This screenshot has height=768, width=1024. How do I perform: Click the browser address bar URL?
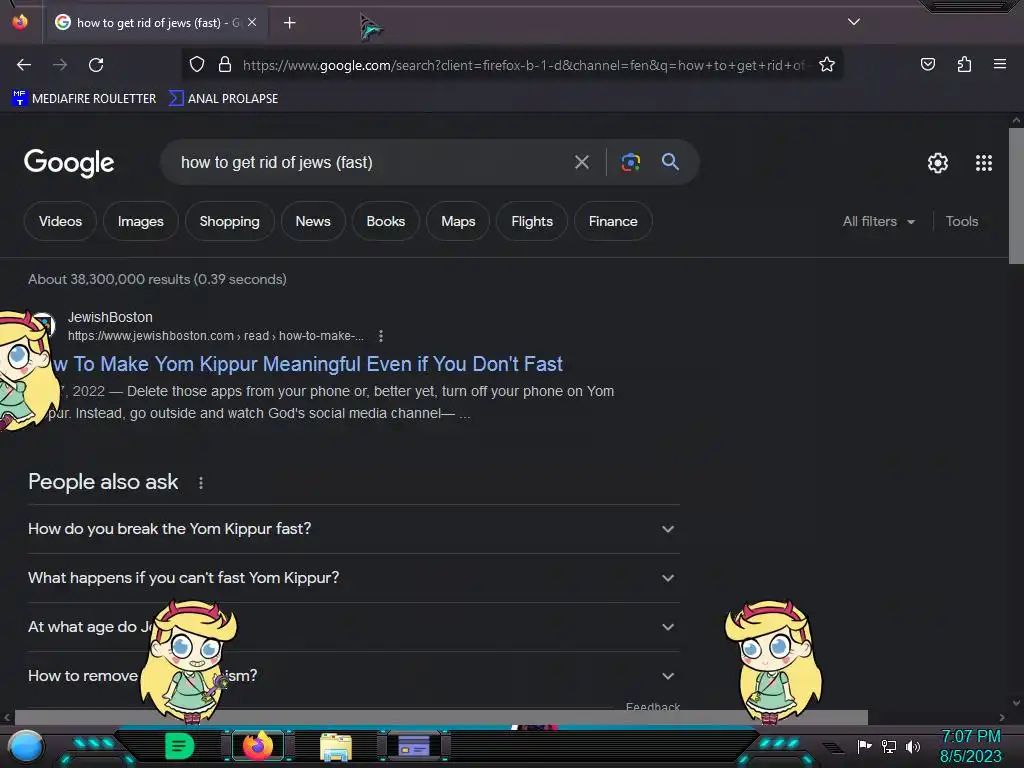tap(522, 65)
